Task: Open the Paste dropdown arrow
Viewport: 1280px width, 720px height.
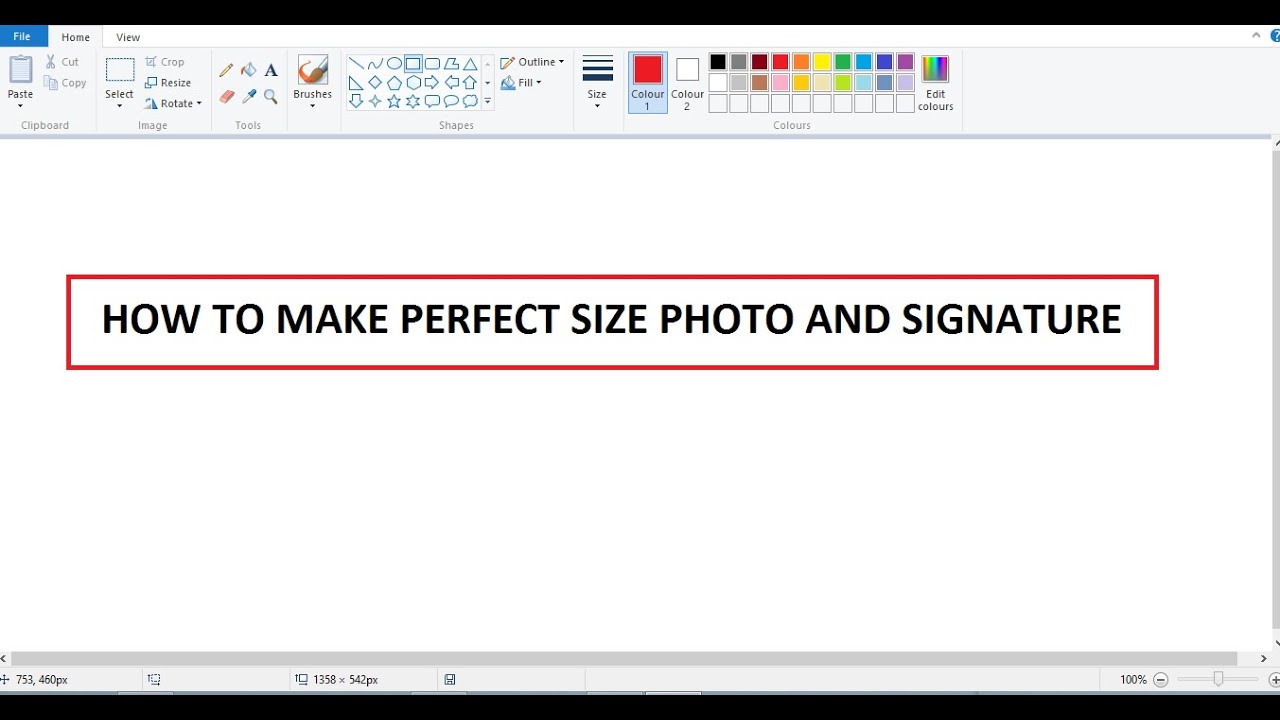Action: [20, 106]
